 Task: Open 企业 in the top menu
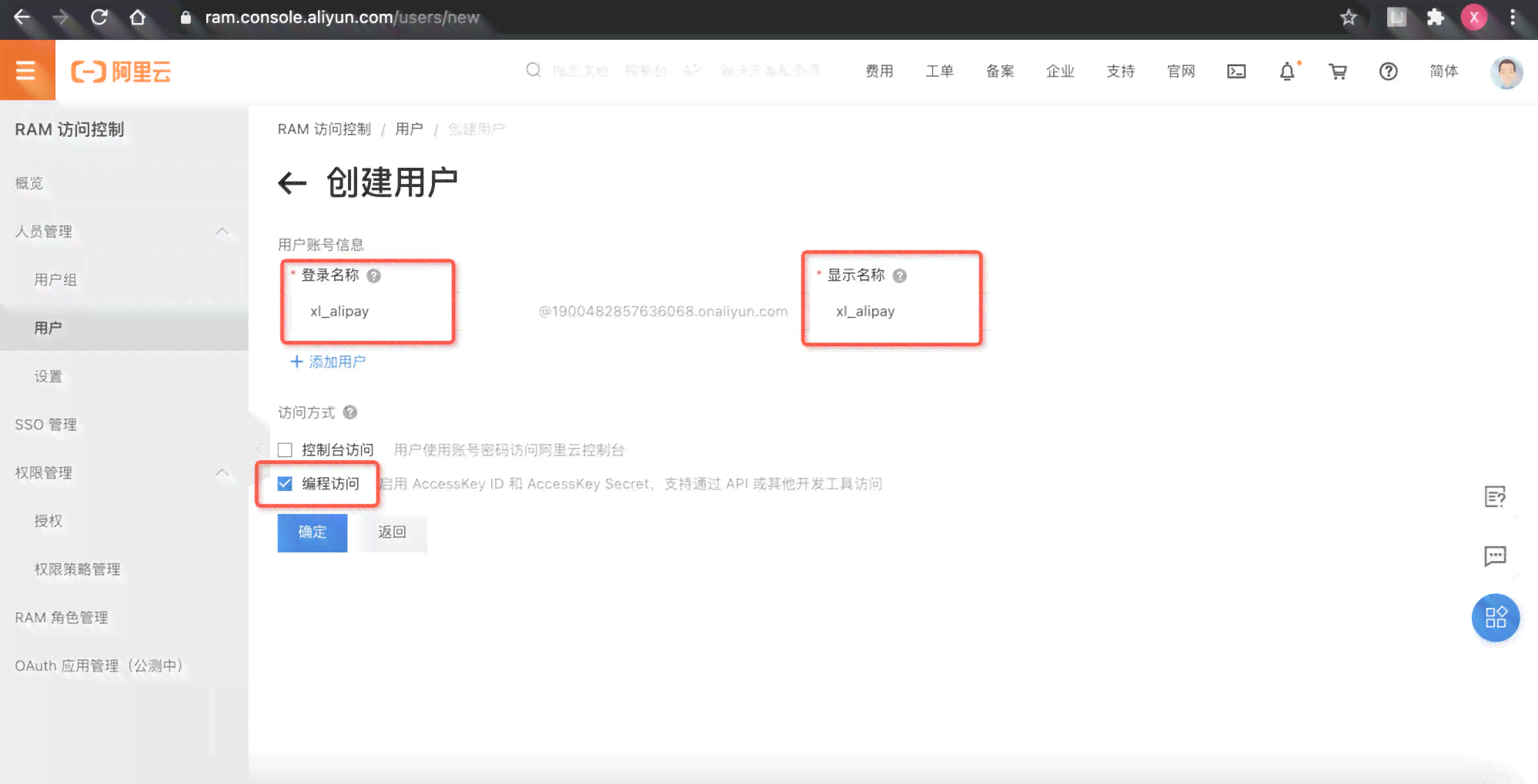pos(1060,71)
